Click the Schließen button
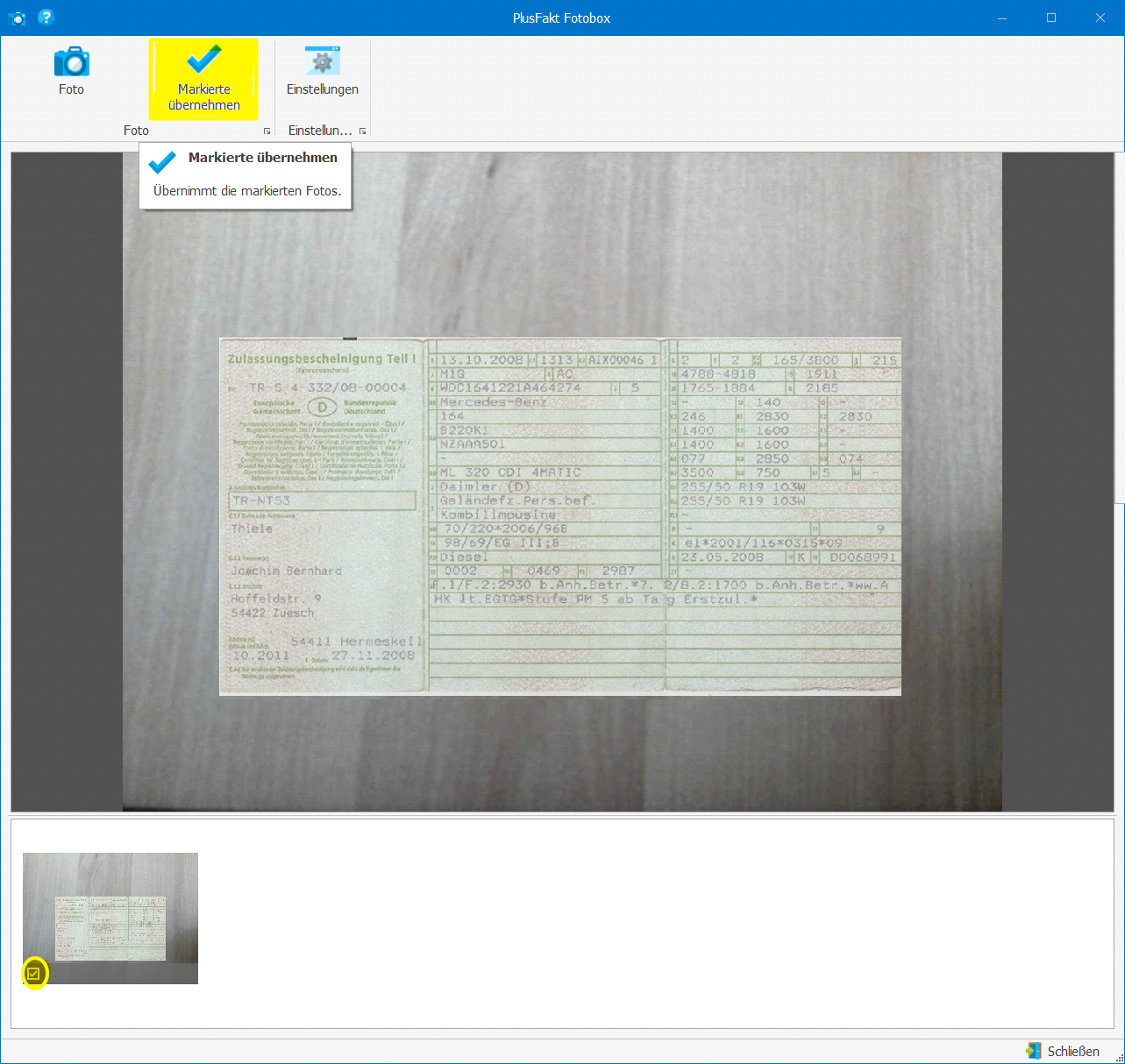1125x1064 pixels. pos(1063,1051)
